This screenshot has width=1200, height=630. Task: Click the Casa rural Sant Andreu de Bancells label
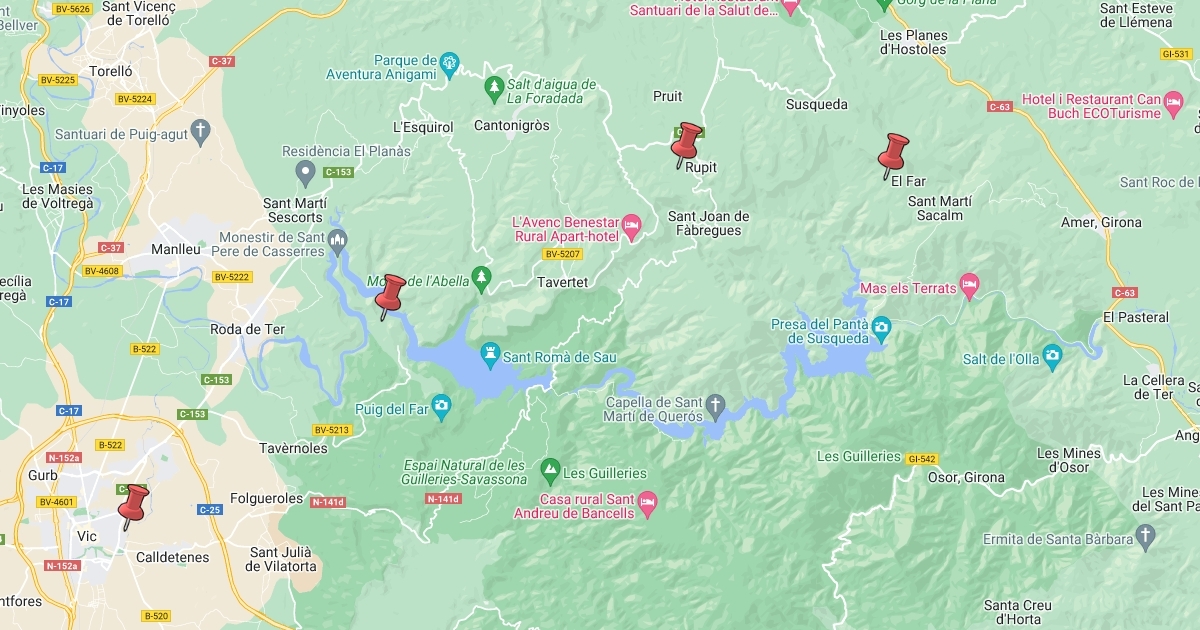click(x=587, y=506)
